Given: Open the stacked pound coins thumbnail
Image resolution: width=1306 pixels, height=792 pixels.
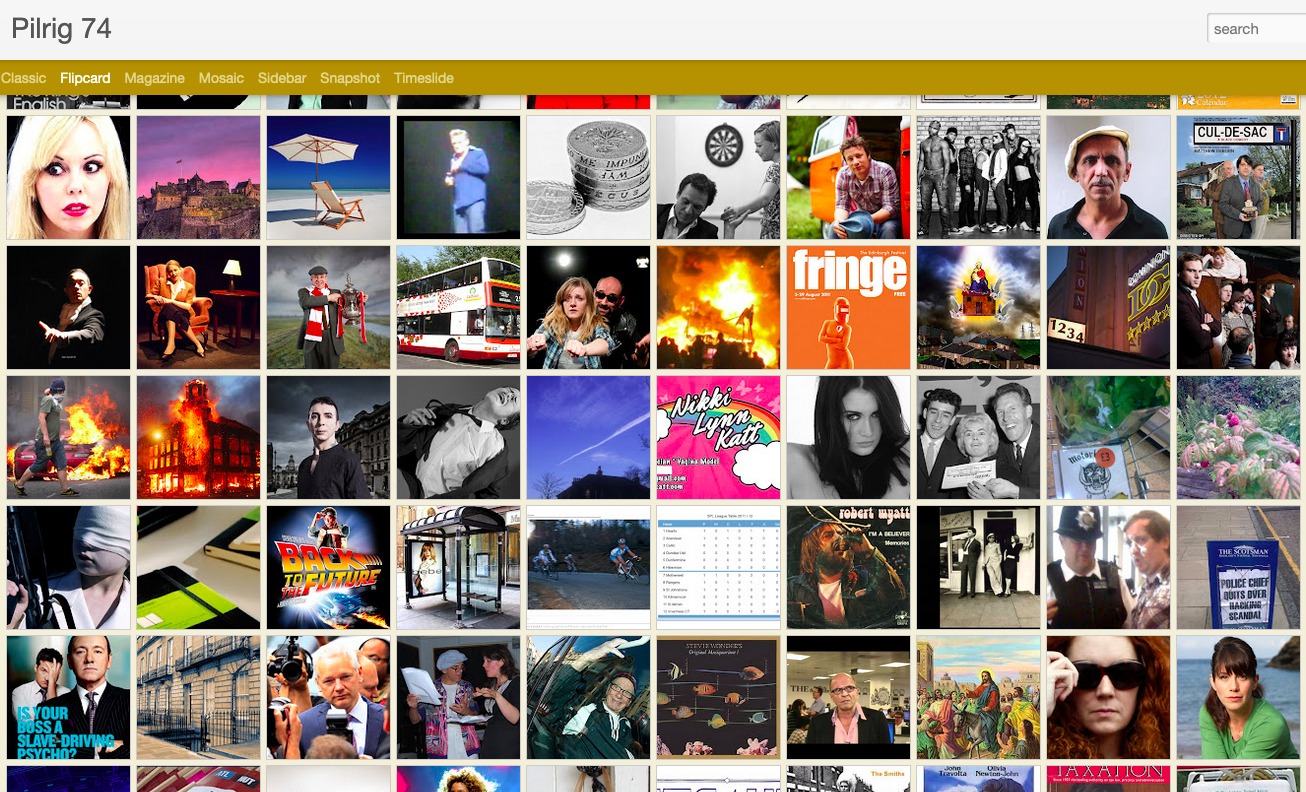Looking at the screenshot, I should (x=589, y=177).
